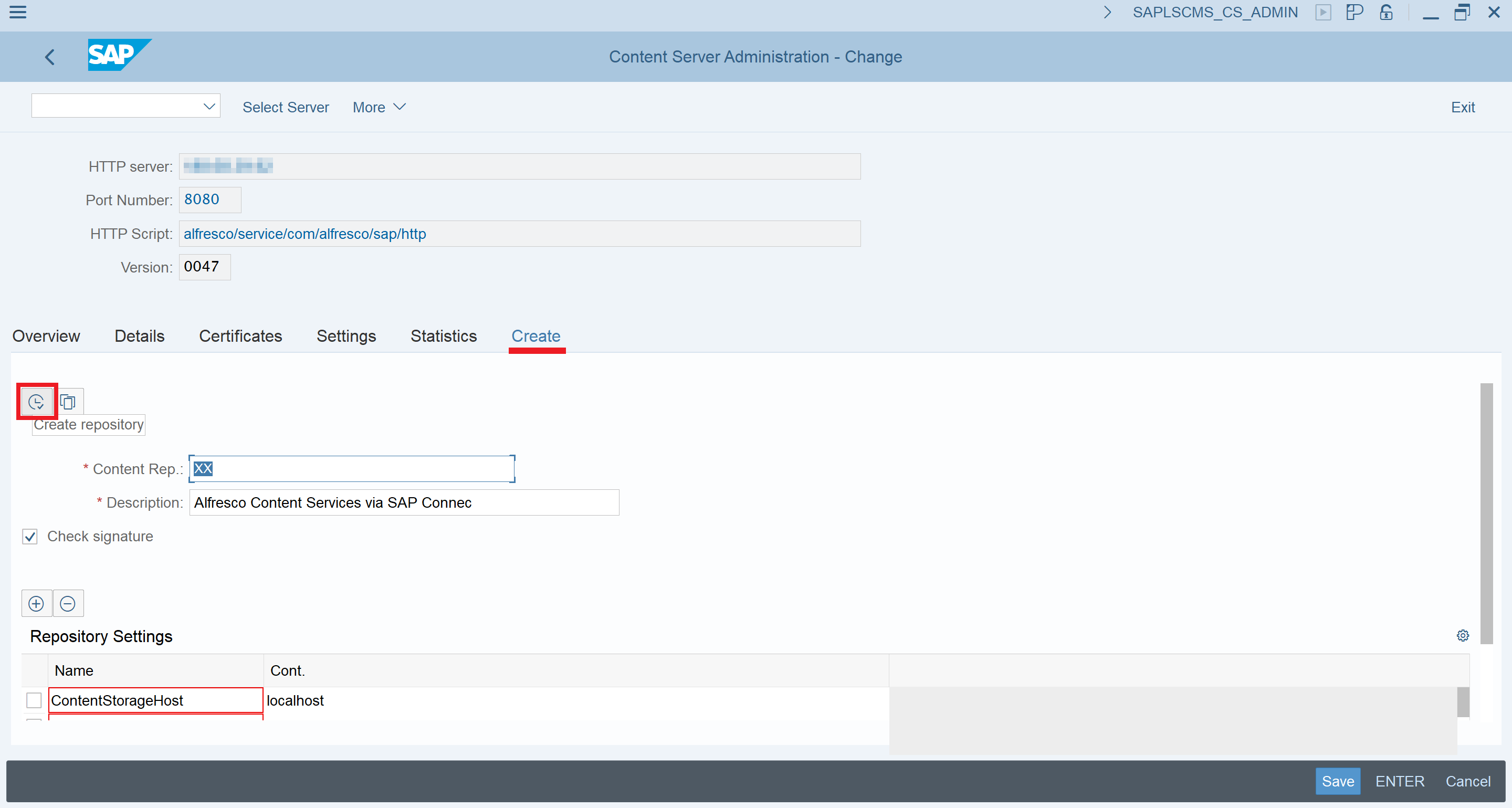Expand the title bar chevron for SAPLSCMS_CS_ADMIN
Image resolution: width=1512 pixels, height=808 pixels.
1107,12
